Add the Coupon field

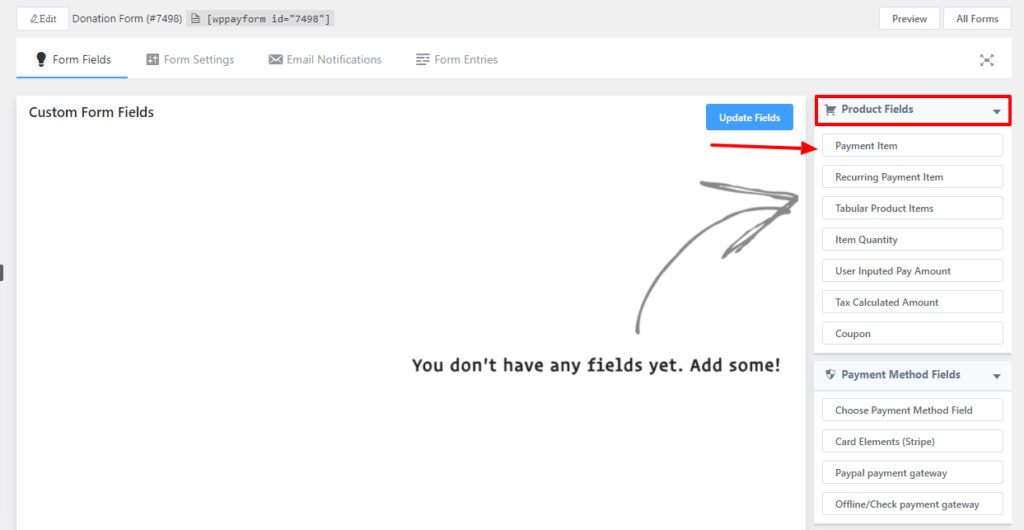912,333
